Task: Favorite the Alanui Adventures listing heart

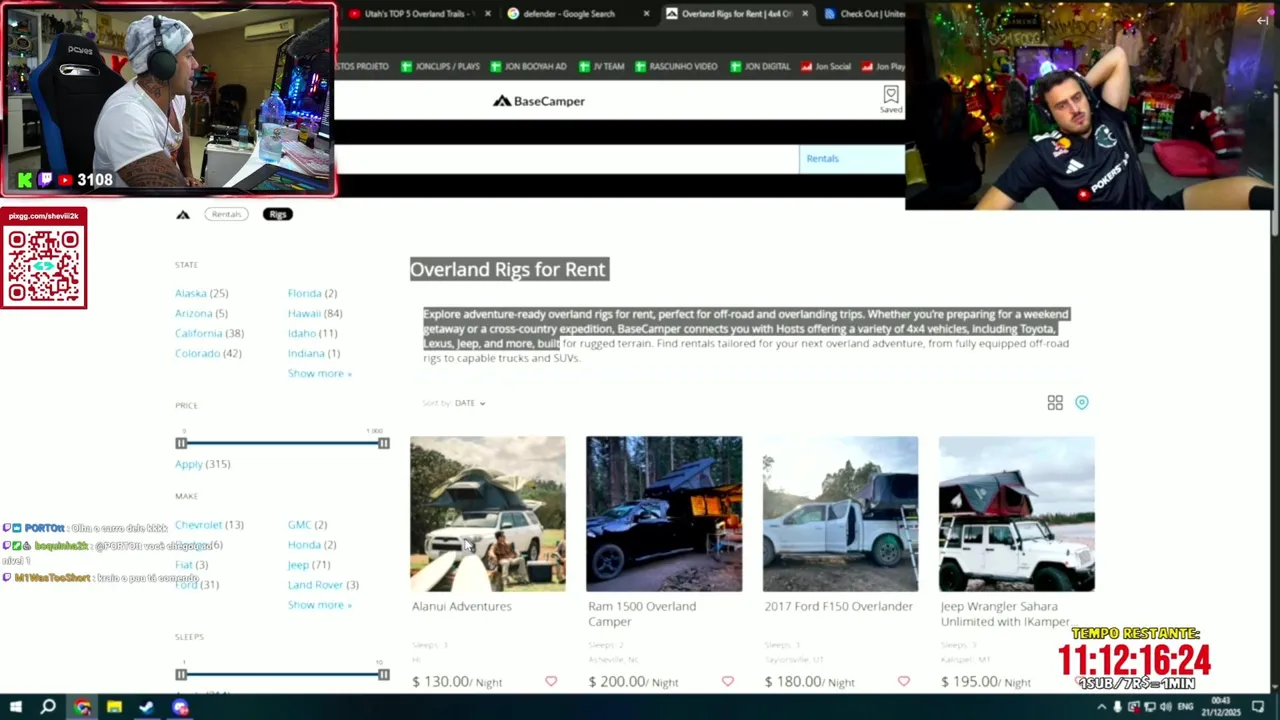Action: pos(551,681)
